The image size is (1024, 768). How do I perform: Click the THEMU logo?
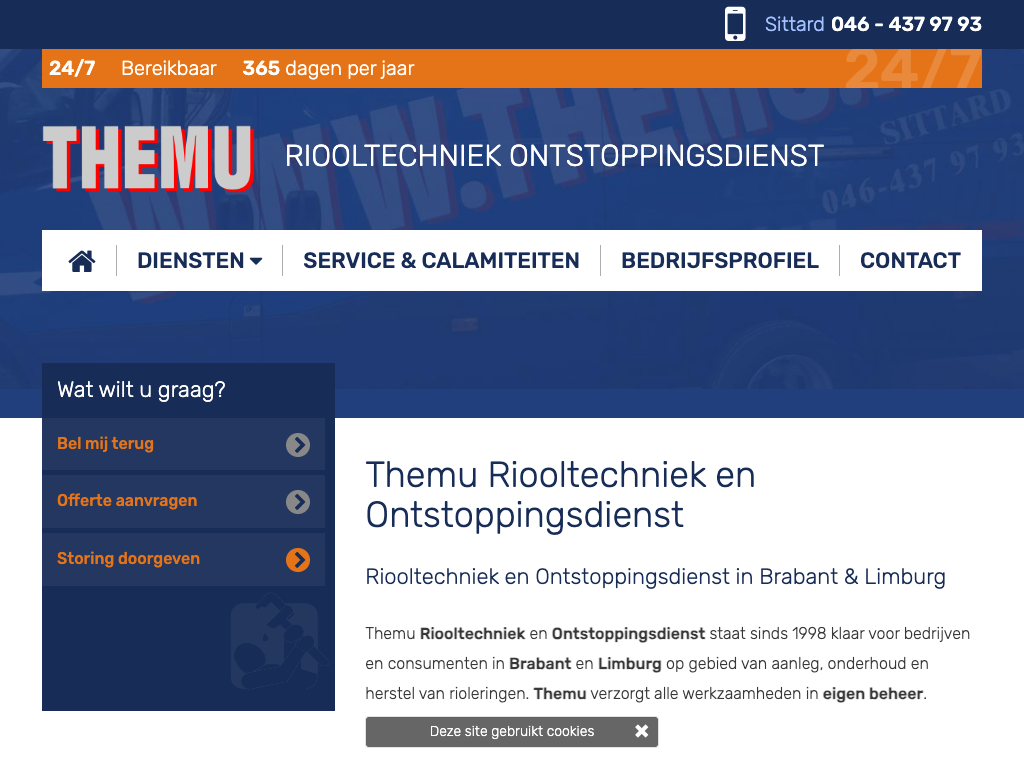click(x=148, y=158)
